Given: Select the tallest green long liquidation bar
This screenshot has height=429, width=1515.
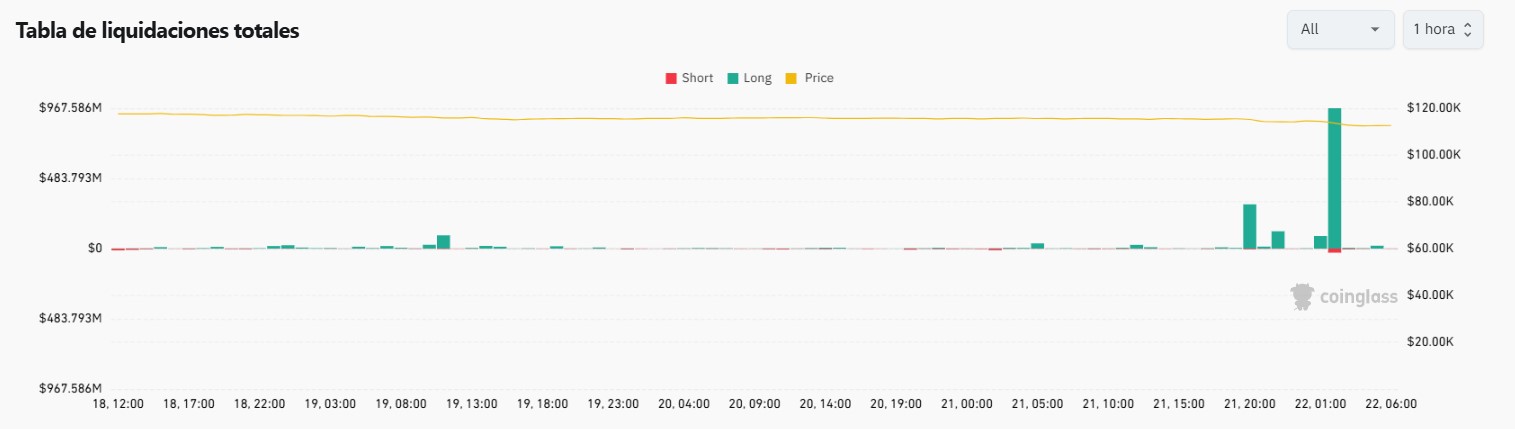Looking at the screenshot, I should coord(1334,177).
